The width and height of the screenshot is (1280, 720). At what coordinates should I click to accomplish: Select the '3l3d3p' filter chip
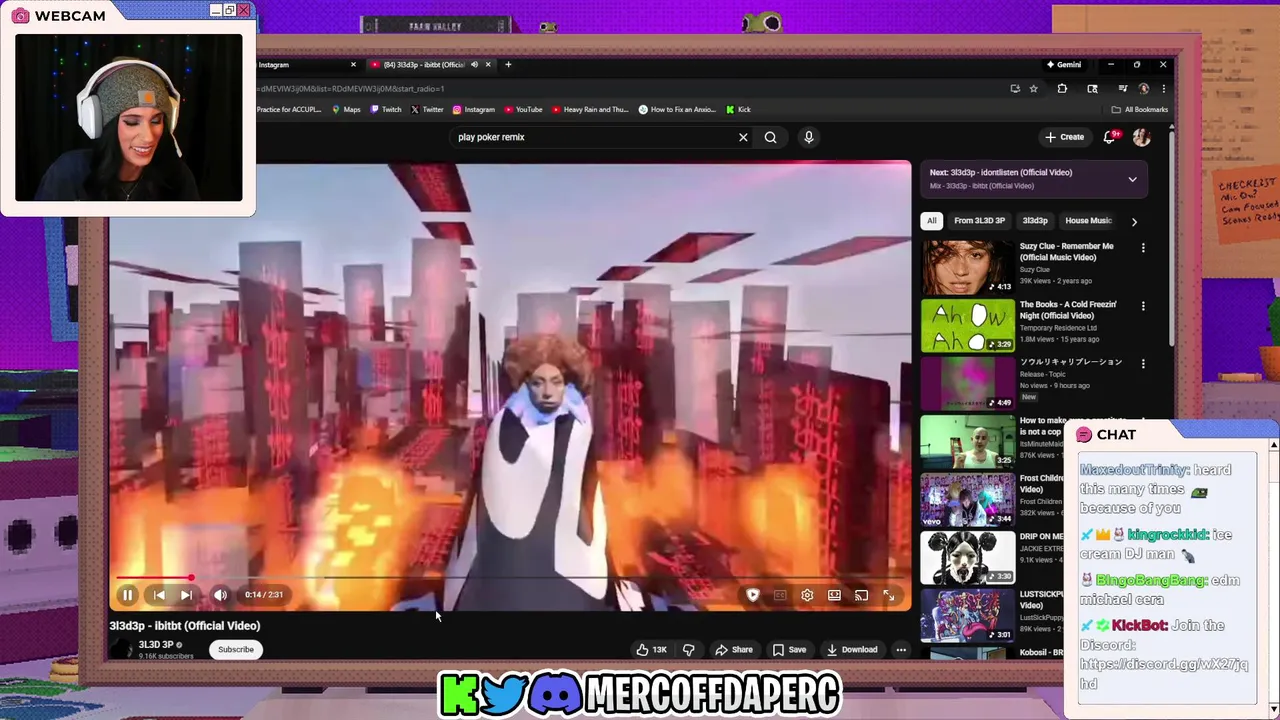coord(1035,221)
